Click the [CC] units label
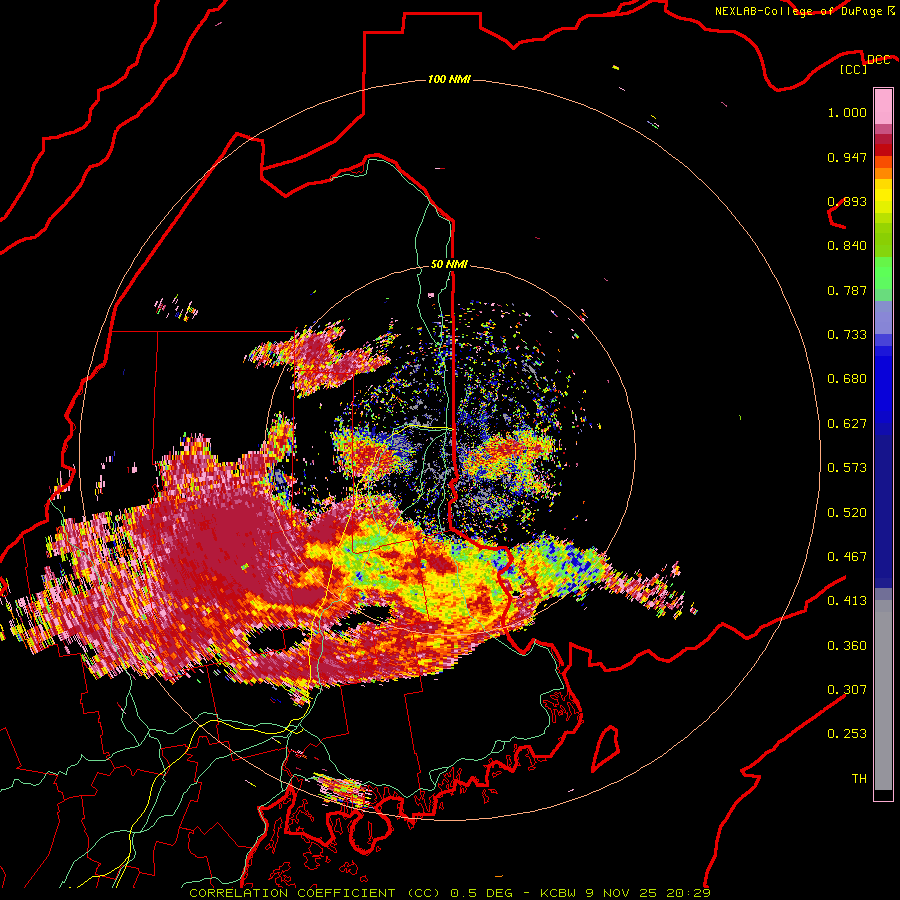The width and height of the screenshot is (900, 900). [854, 69]
